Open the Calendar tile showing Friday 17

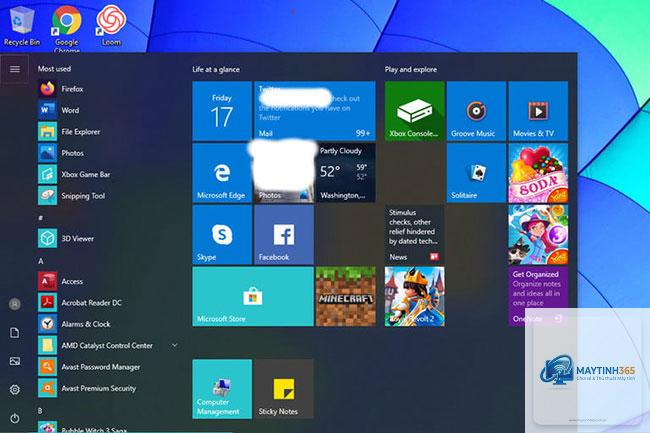[222, 111]
